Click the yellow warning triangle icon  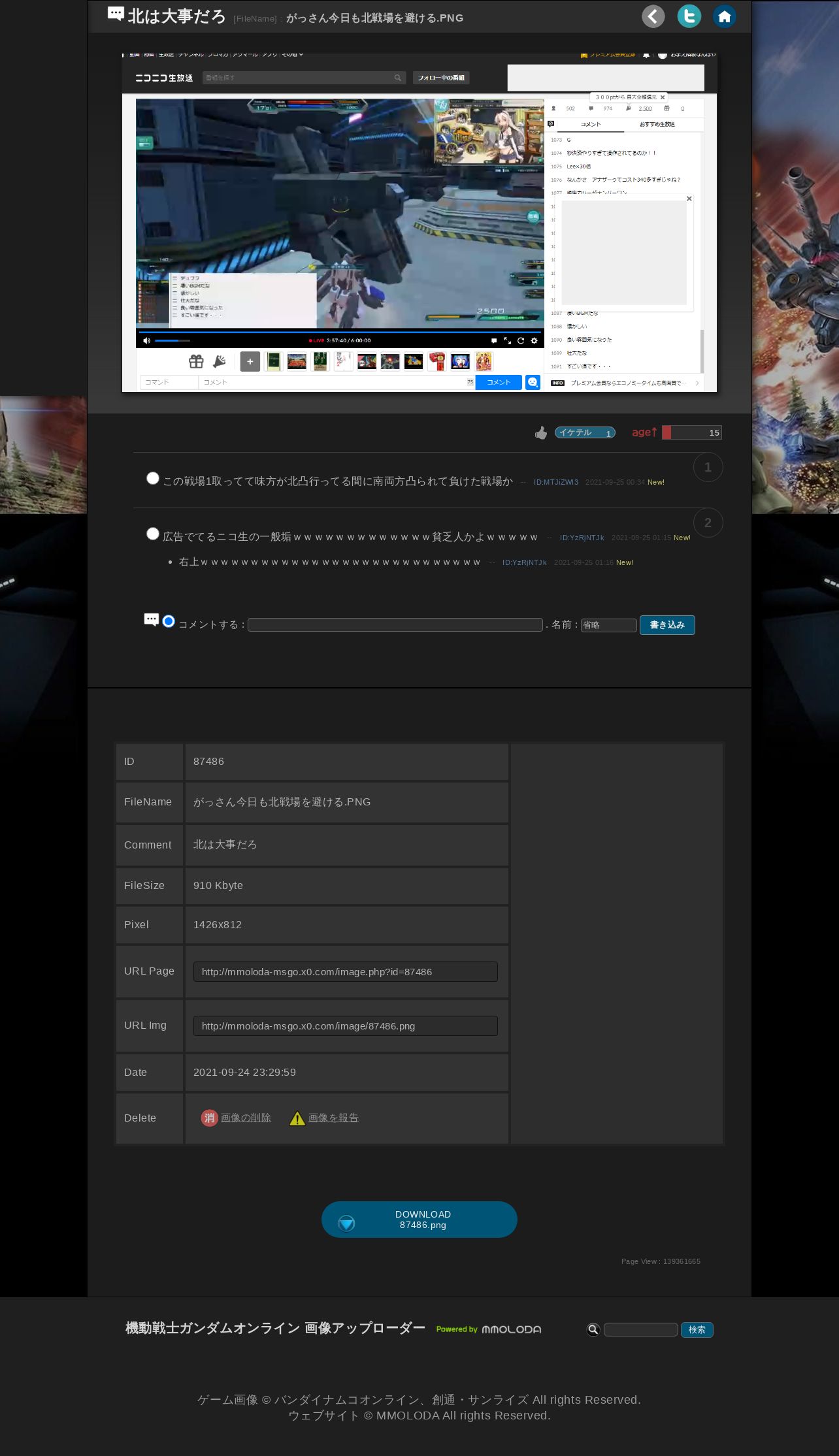tap(297, 1118)
